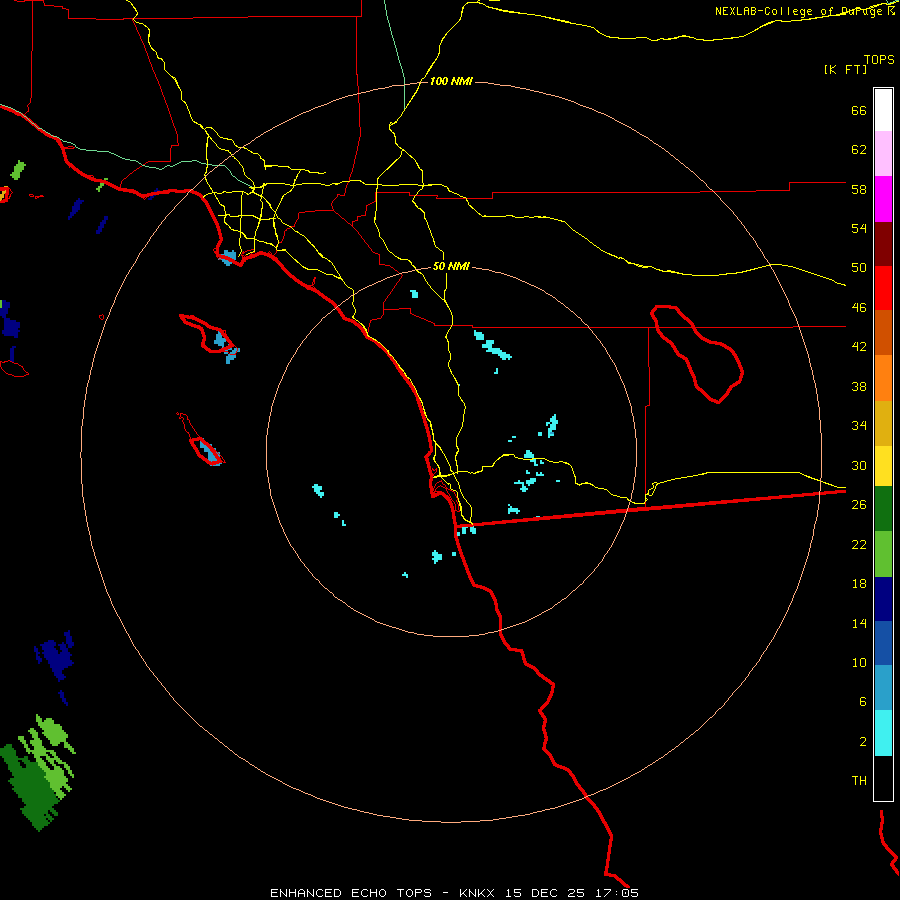
Task: Click the 26 scale label
Action: [x=859, y=505]
